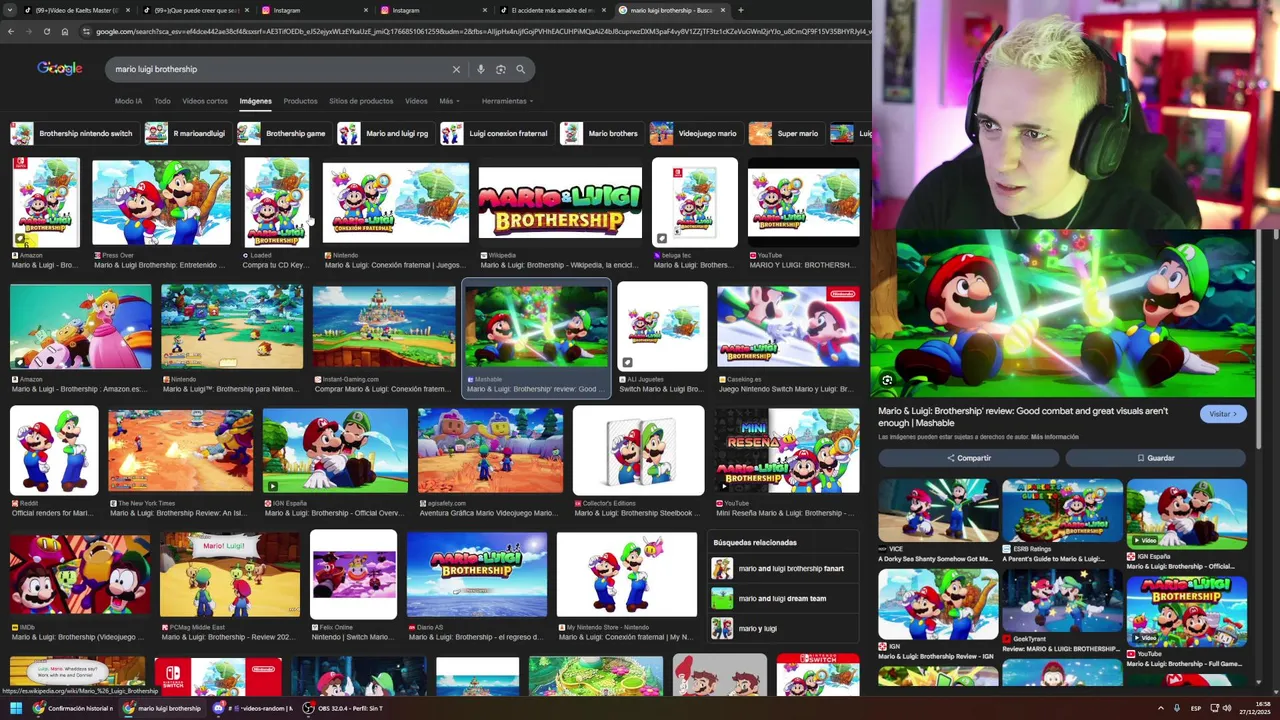Click the Compartir share button
The width and height of the screenshot is (1280, 720).
(968, 458)
